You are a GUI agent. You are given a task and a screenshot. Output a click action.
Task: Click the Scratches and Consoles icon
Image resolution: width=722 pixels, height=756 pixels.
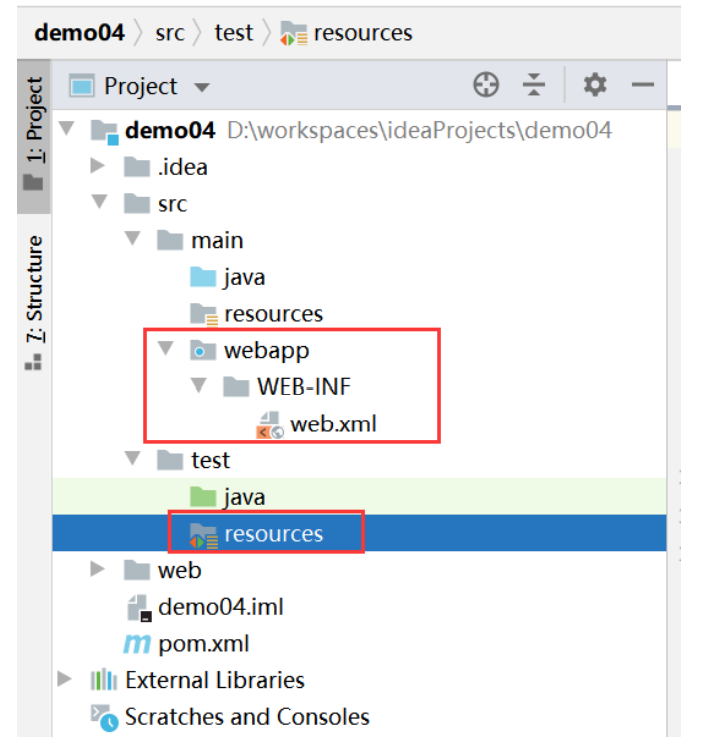[104, 718]
